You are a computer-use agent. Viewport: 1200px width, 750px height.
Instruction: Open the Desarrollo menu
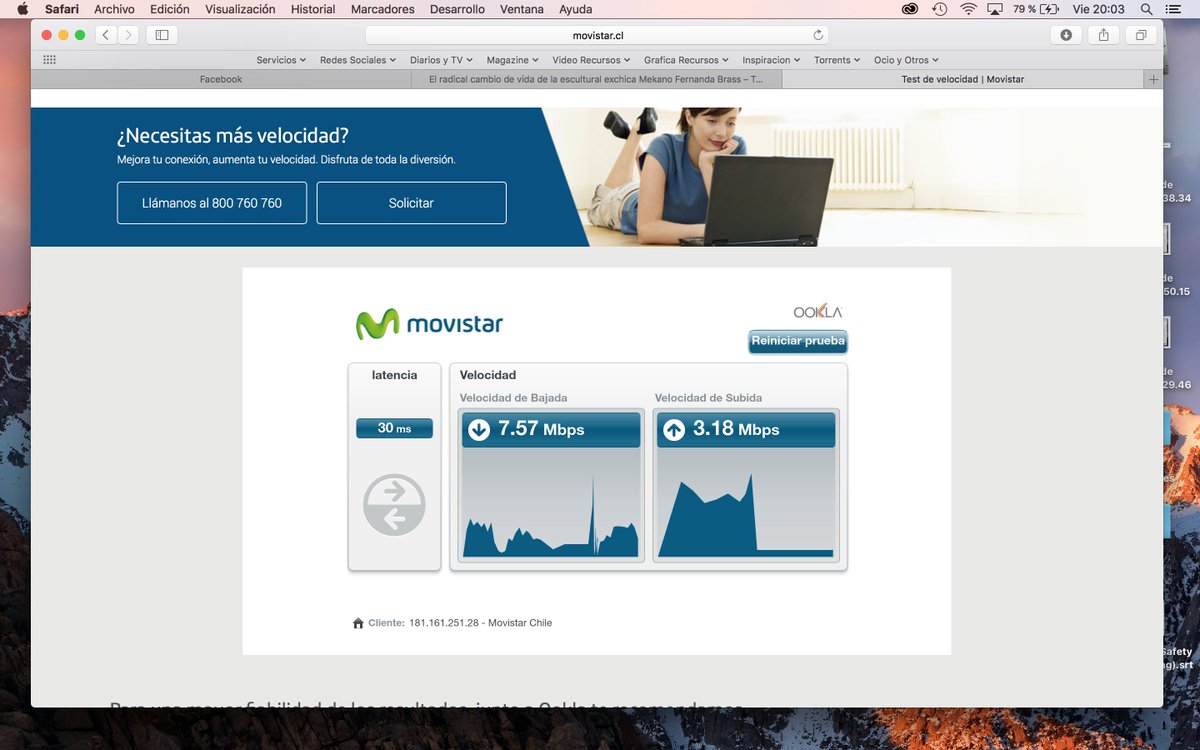click(x=457, y=9)
